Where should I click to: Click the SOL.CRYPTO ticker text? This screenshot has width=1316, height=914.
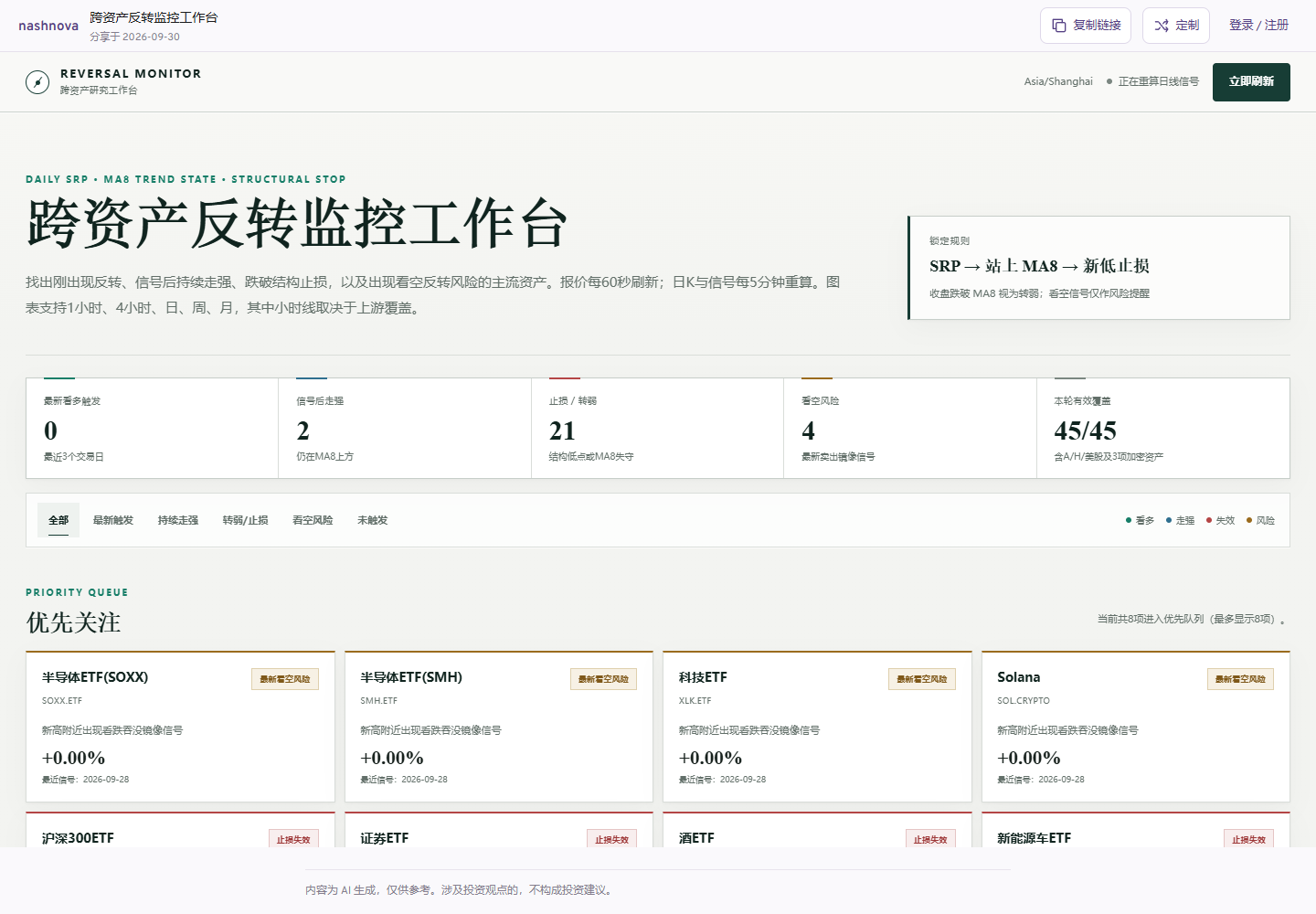(1024, 701)
